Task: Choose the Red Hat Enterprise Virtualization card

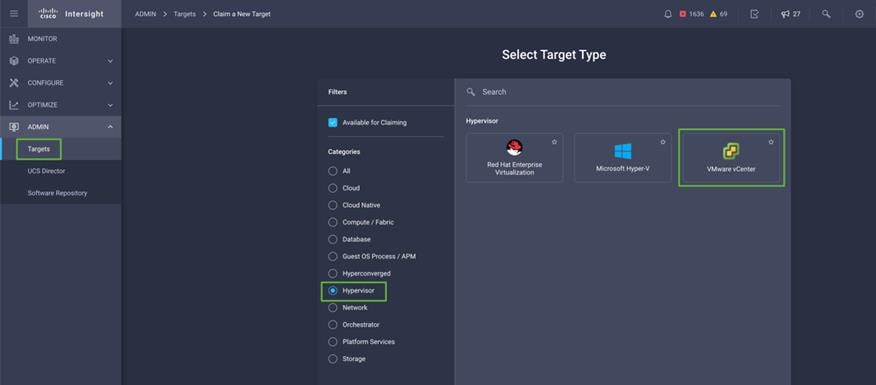Action: click(x=515, y=158)
